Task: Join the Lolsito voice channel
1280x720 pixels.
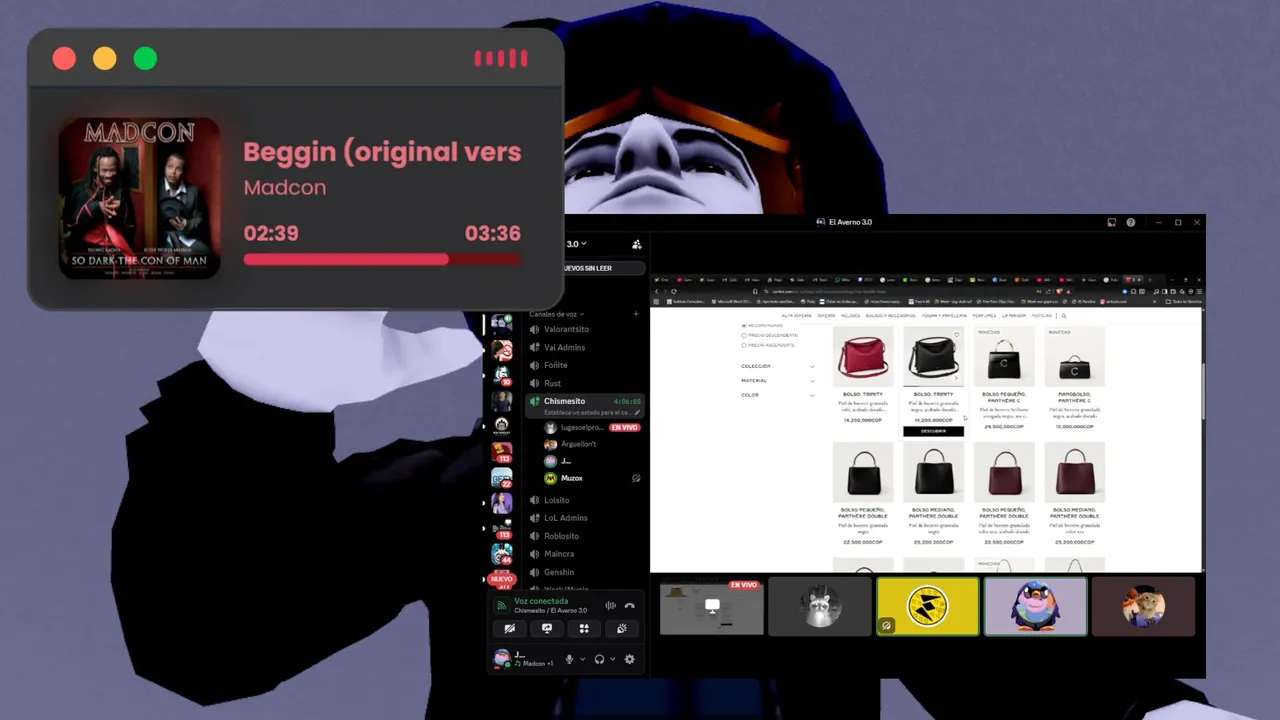Action: coord(584,500)
